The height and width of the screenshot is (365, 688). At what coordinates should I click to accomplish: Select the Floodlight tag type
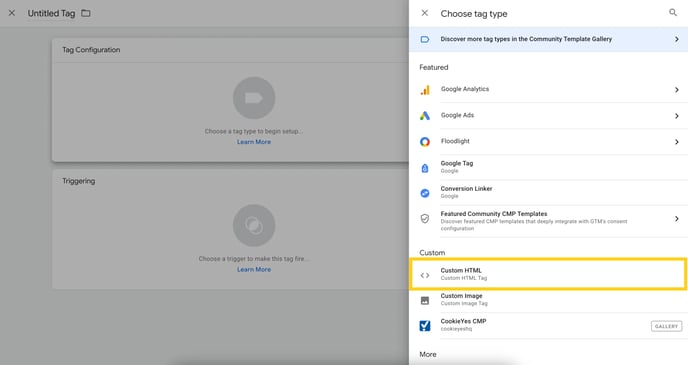548,142
